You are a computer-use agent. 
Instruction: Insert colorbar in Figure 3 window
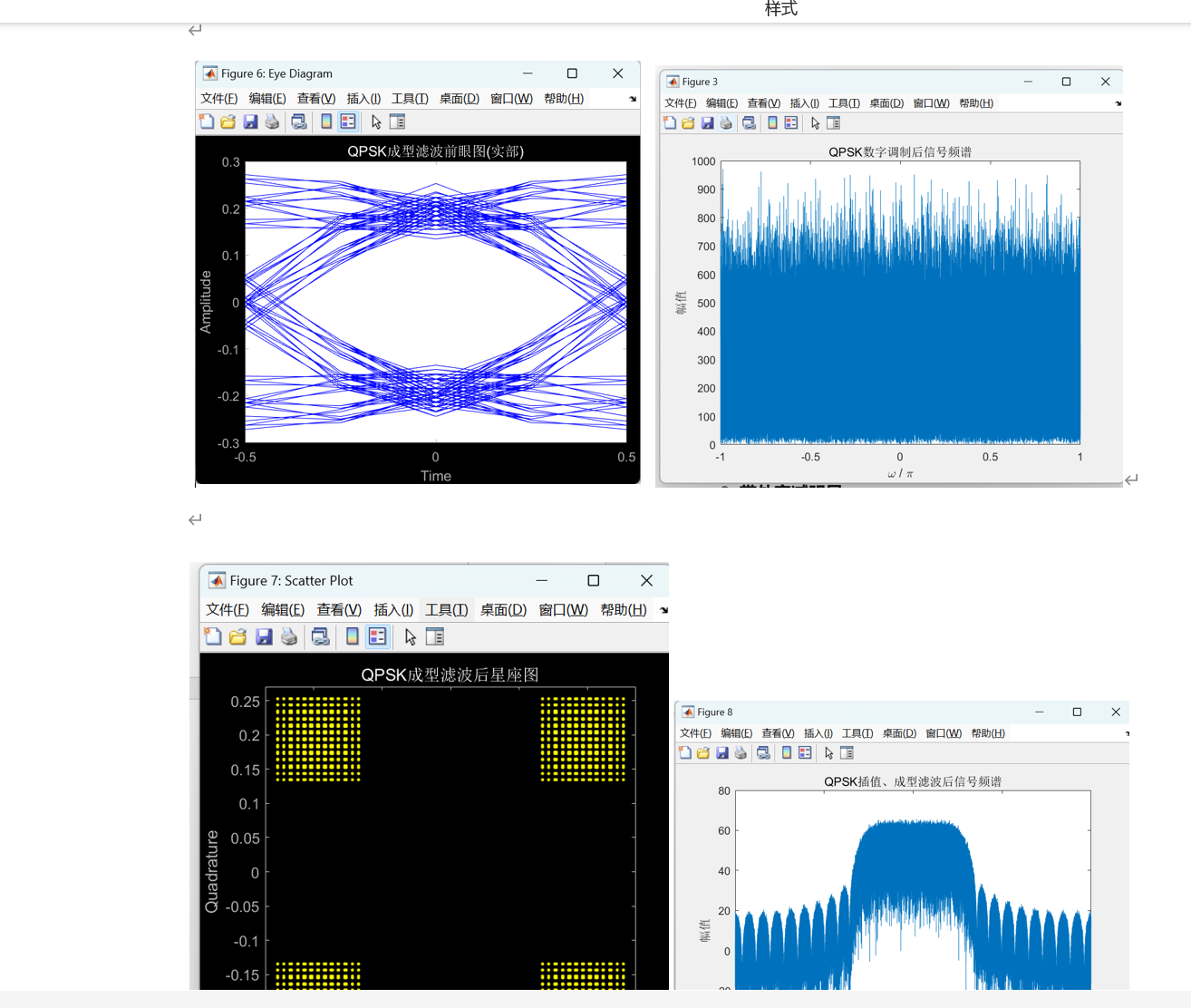772,123
